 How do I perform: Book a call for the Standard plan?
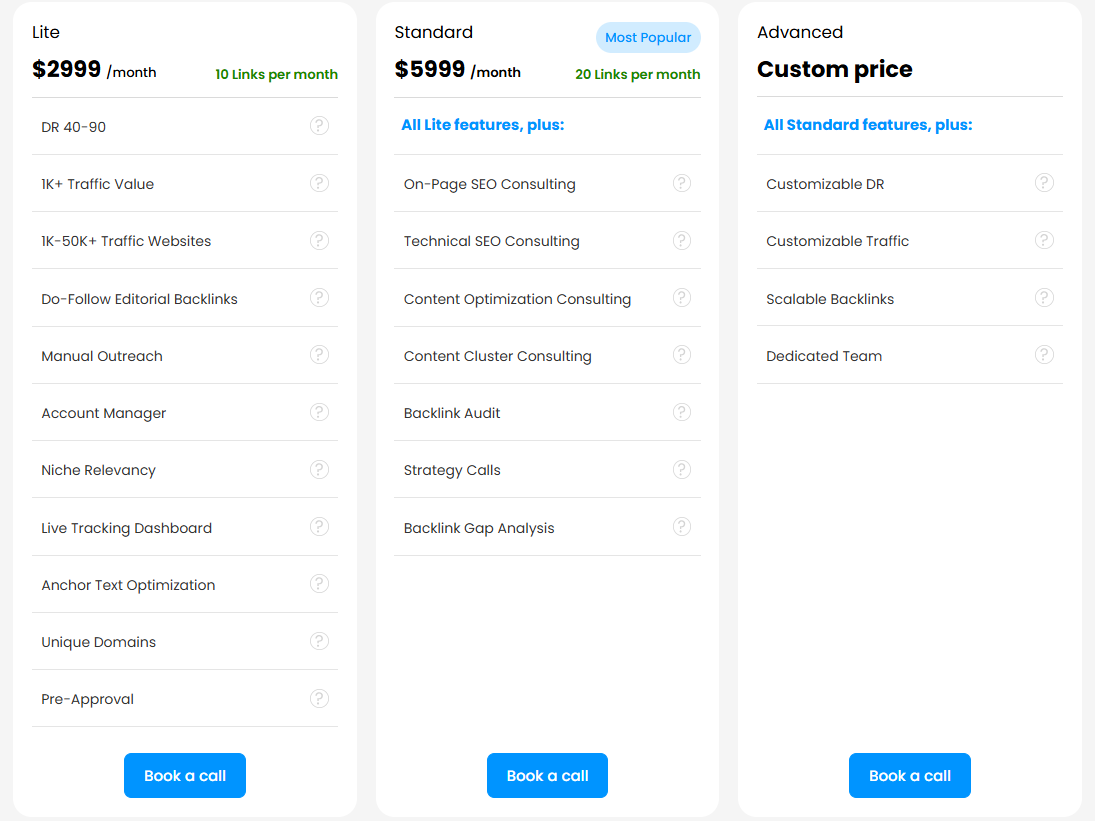click(x=547, y=775)
